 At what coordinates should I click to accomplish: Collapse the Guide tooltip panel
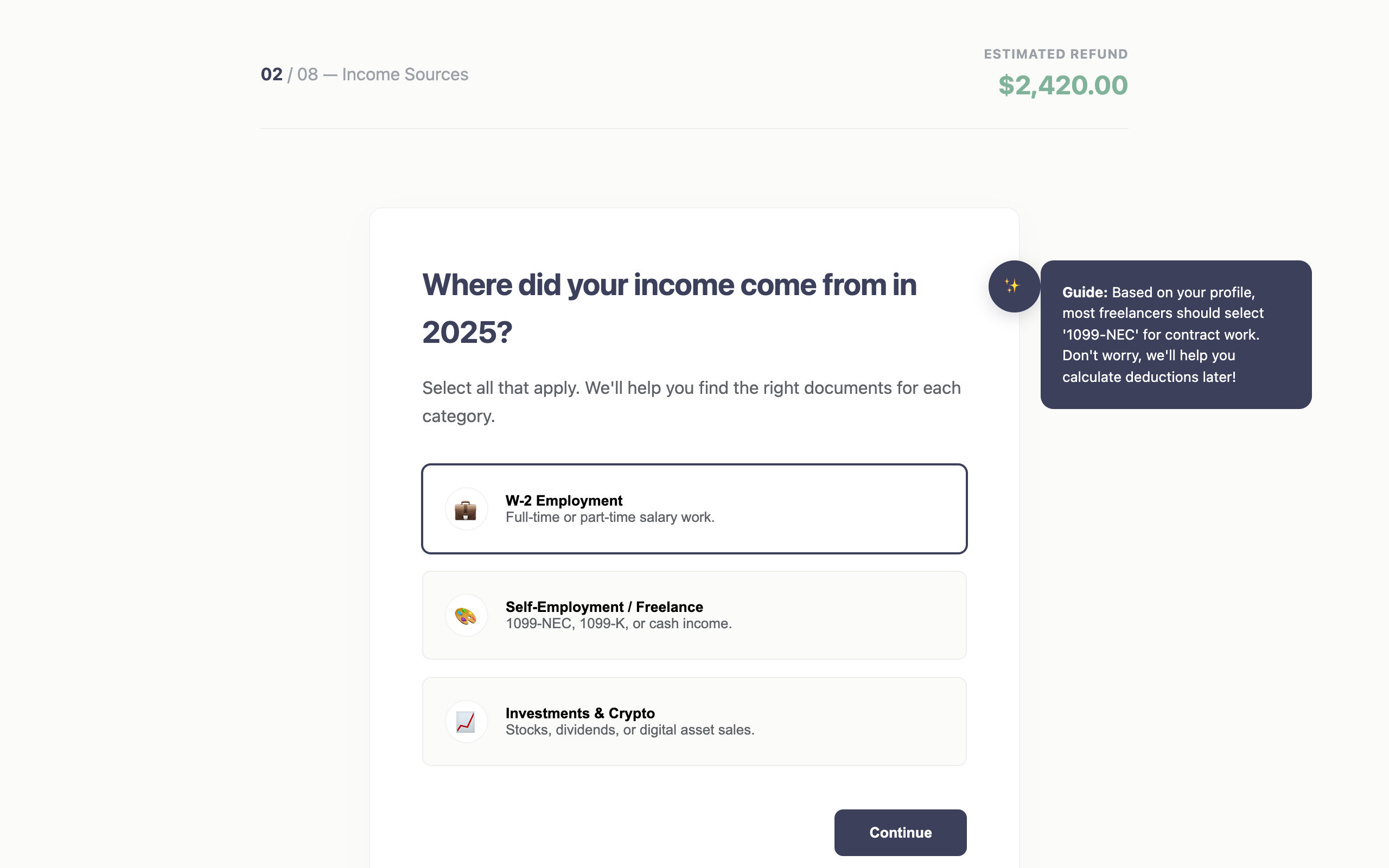pyautogui.click(x=1176, y=335)
